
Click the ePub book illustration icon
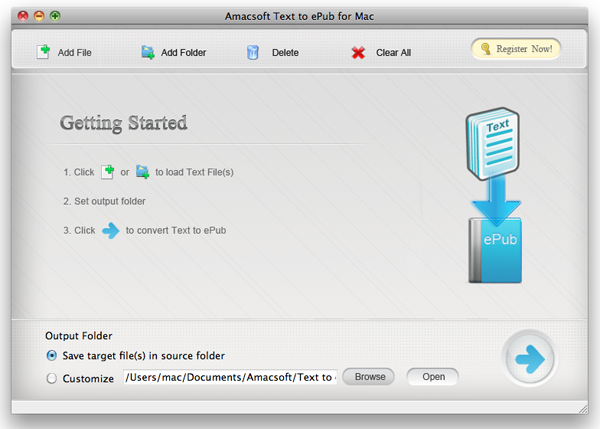[x=495, y=251]
